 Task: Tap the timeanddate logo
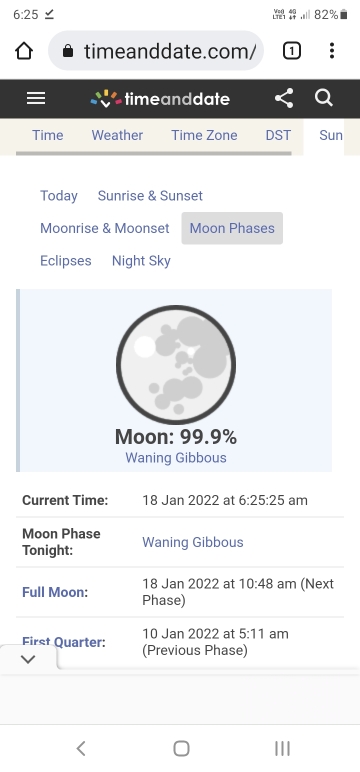pyautogui.click(x=160, y=98)
